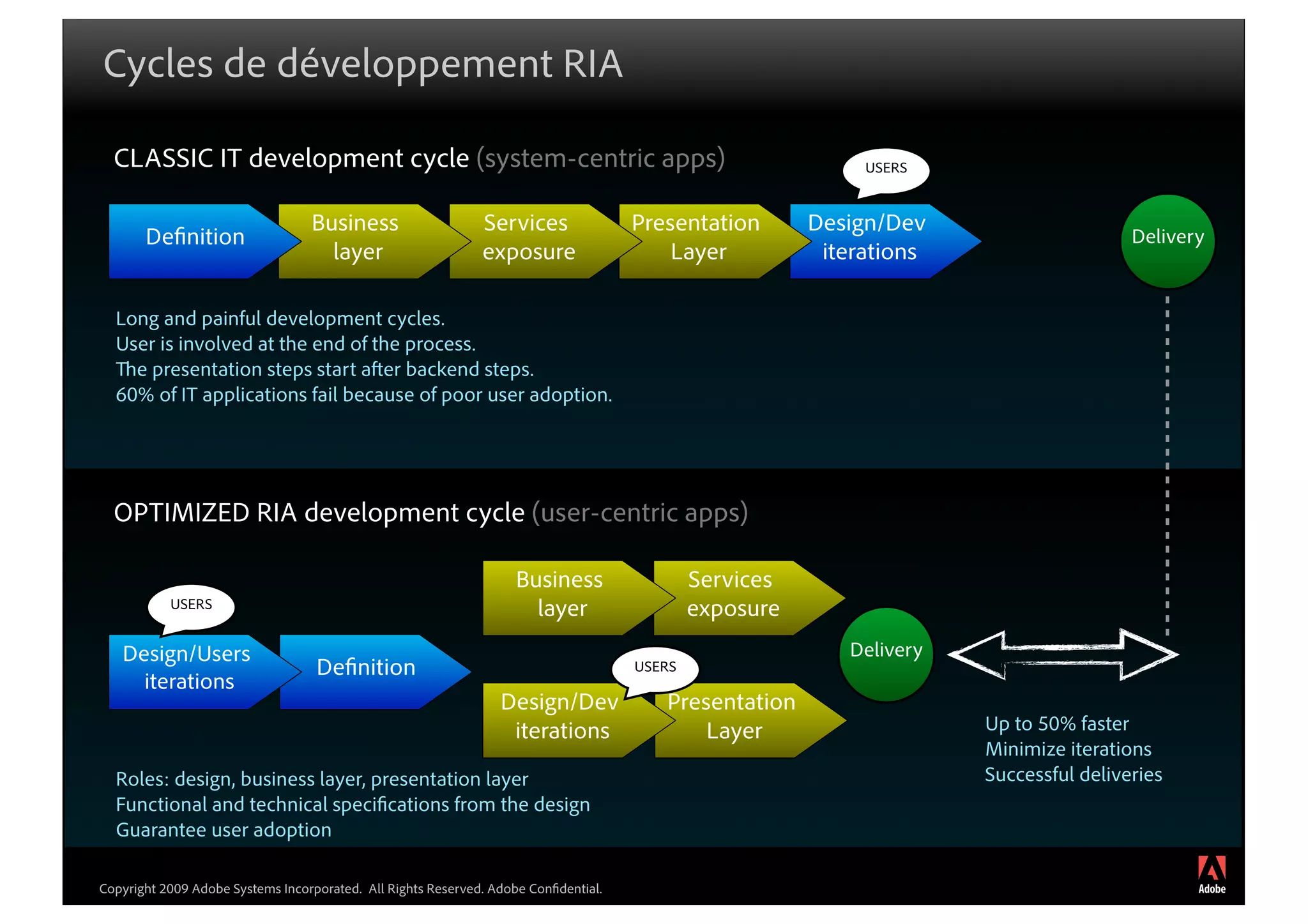This screenshot has height=924, width=1308.
Task: Click the slide title Cycles de développement RIA
Action: click(363, 64)
